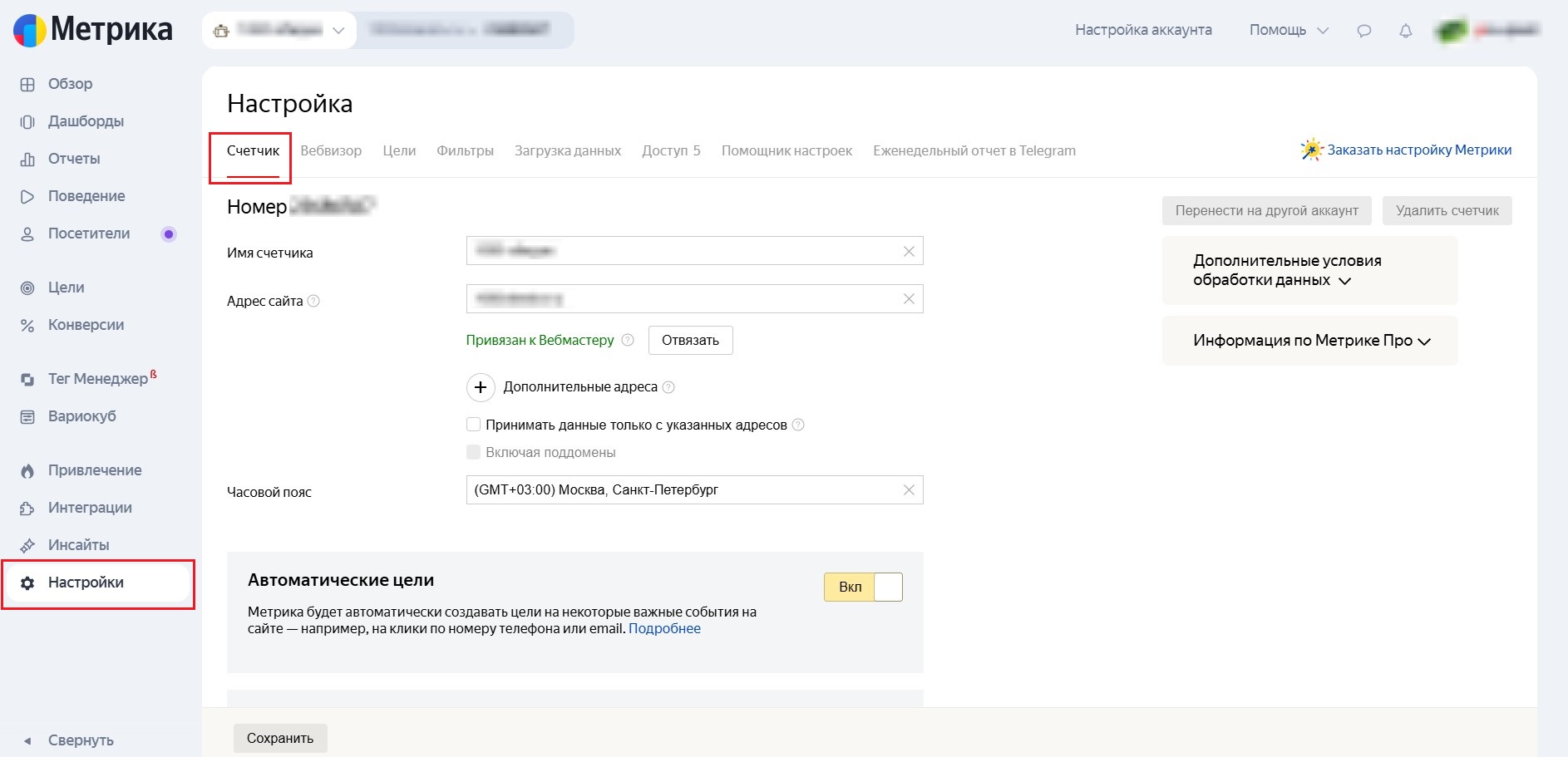This screenshot has width=1568, height=757.
Task: Click the star icon by Заказать настройку
Action: point(1311,150)
